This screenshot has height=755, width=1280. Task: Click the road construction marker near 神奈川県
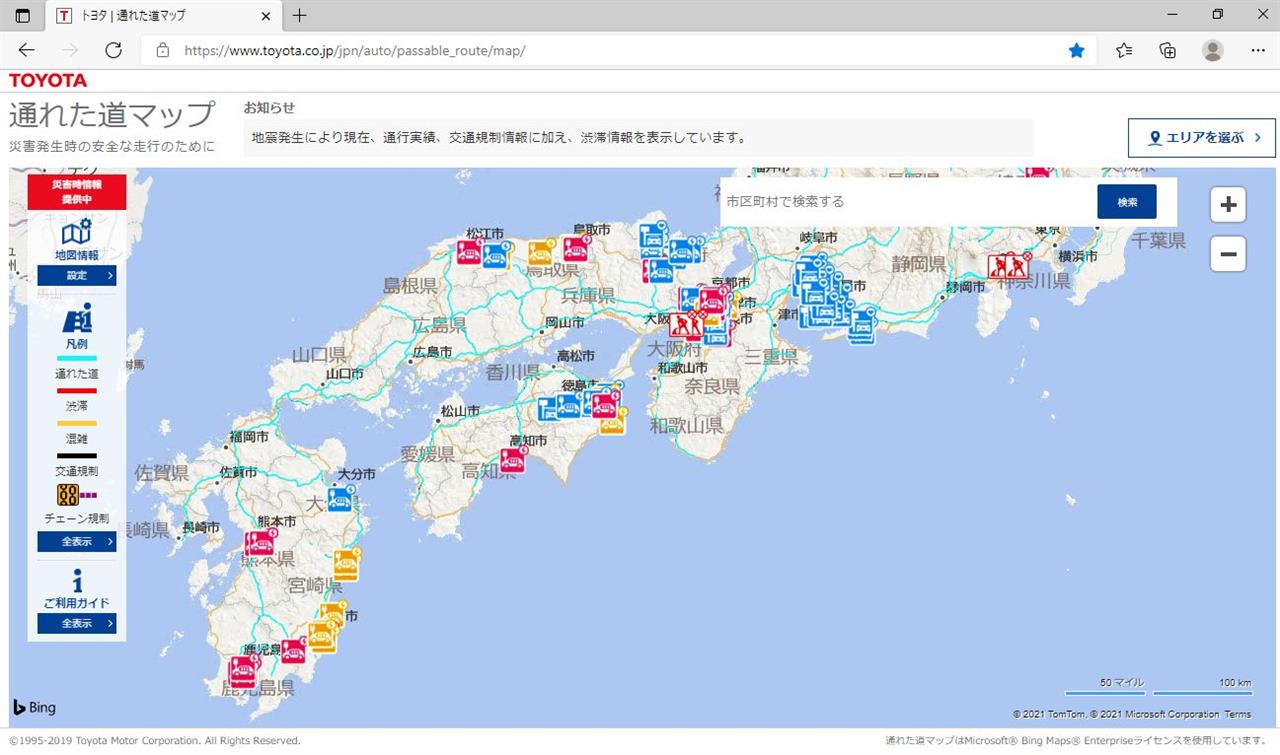point(1009,266)
